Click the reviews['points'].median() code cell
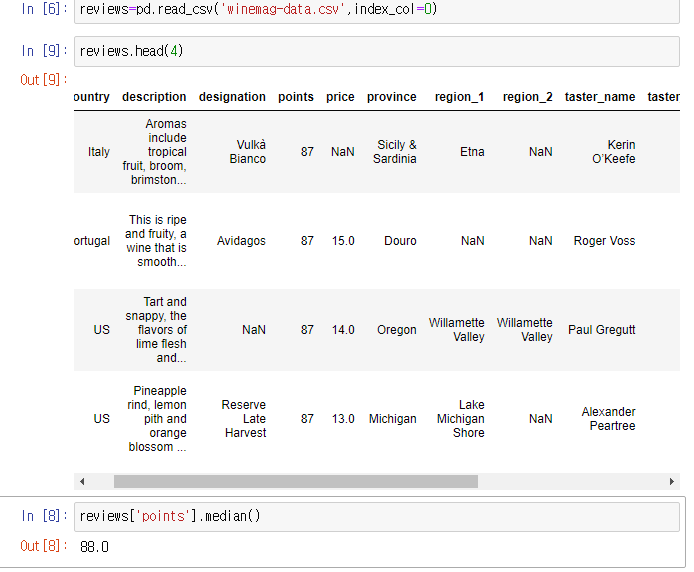Screen dimensions: 694x572 pyautogui.click(x=377, y=517)
